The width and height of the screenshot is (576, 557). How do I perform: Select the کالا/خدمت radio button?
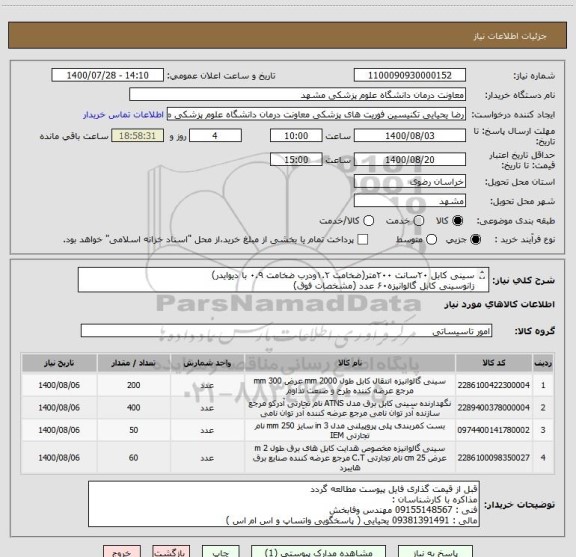(x=368, y=221)
